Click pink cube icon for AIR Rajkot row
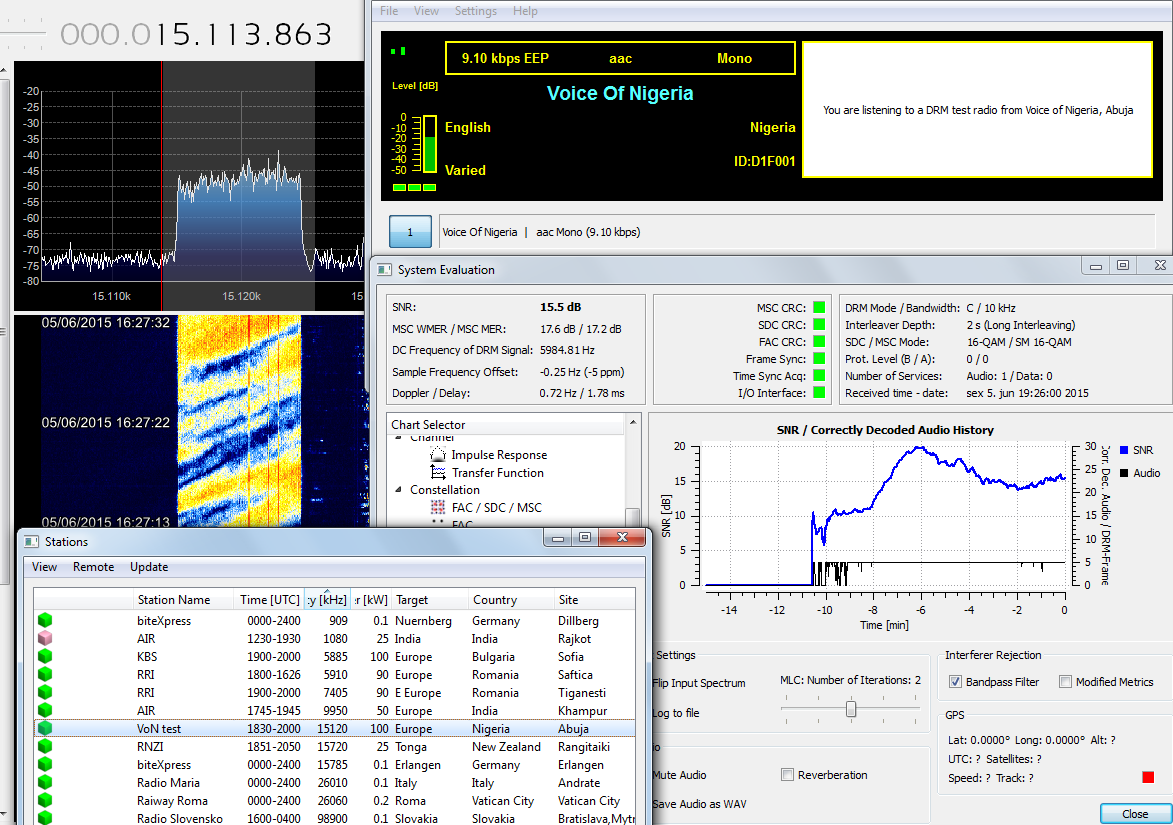The width and height of the screenshot is (1173, 825). (45, 638)
